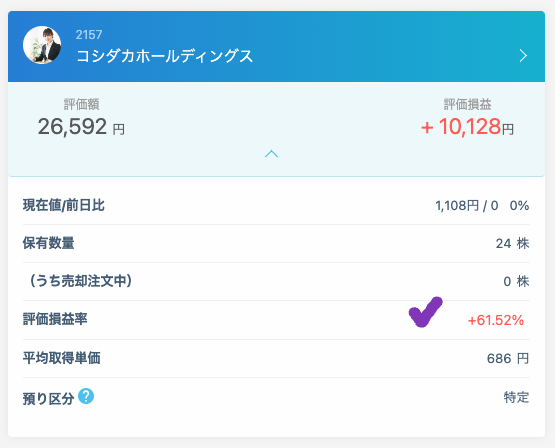555x448 pixels.
Task: Click the (うち売却注文中) row label
Action: click(x=80, y=281)
